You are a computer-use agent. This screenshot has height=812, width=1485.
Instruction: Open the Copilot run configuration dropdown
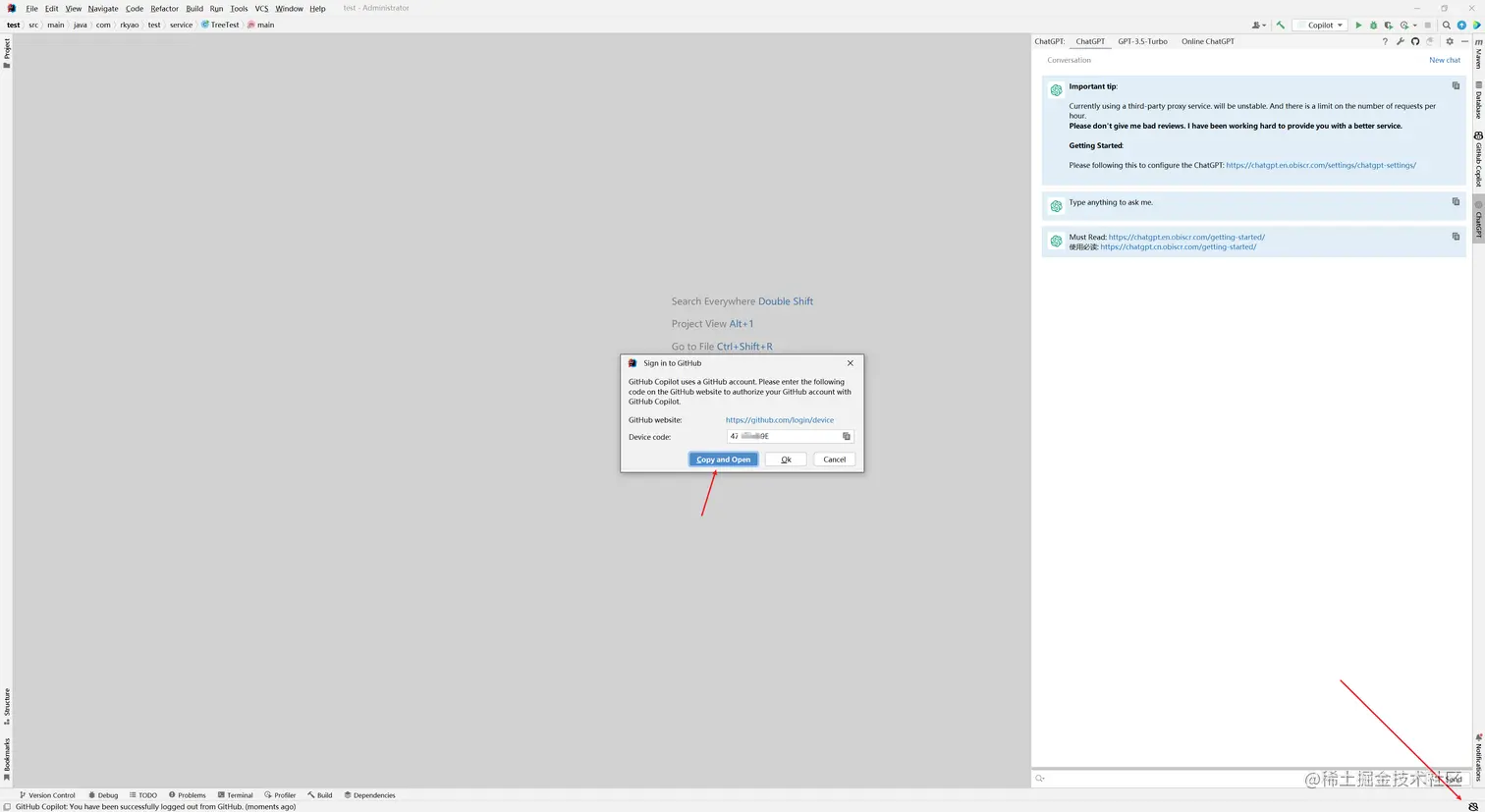pyautogui.click(x=1320, y=25)
